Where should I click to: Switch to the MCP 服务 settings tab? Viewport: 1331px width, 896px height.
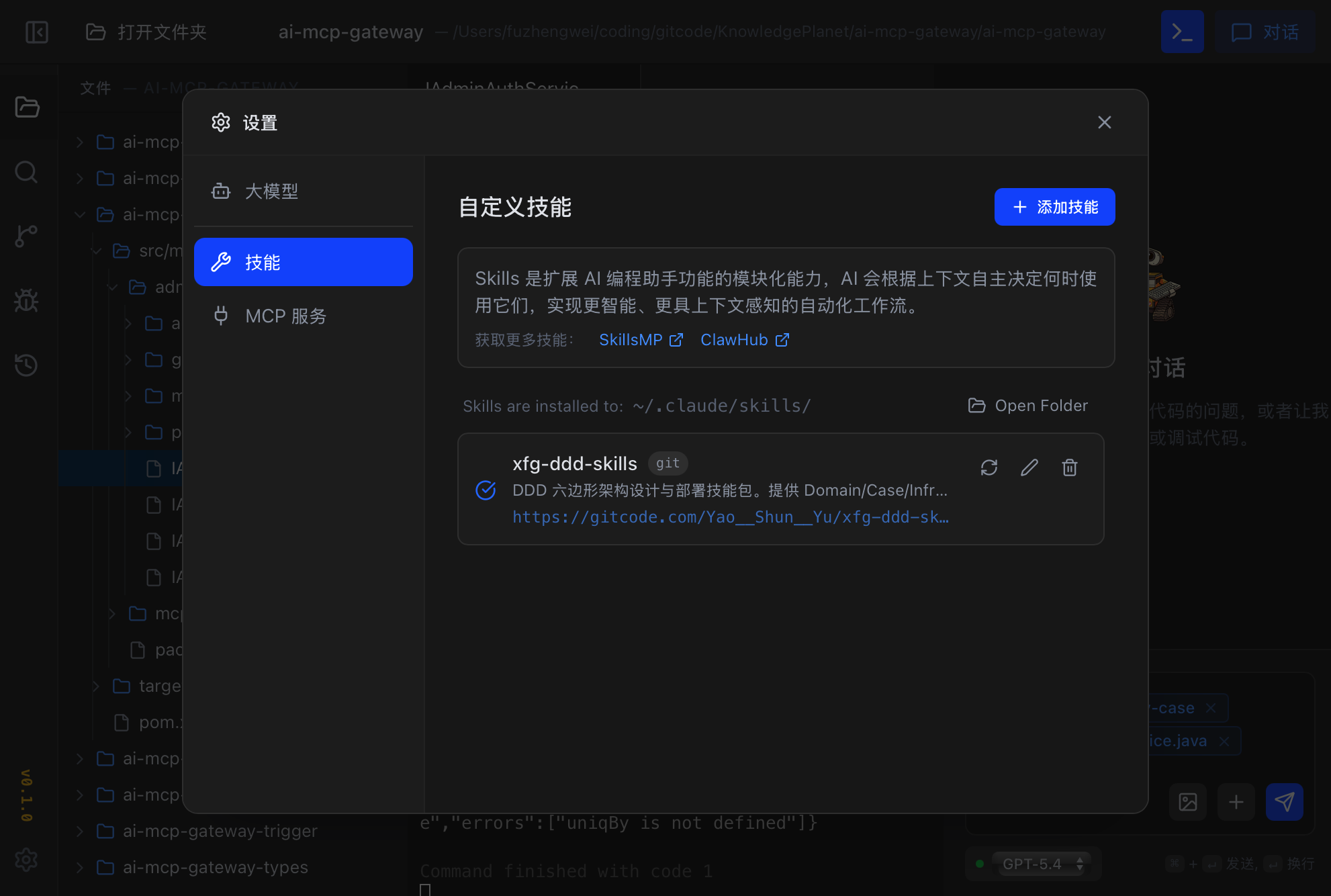pyautogui.click(x=285, y=316)
